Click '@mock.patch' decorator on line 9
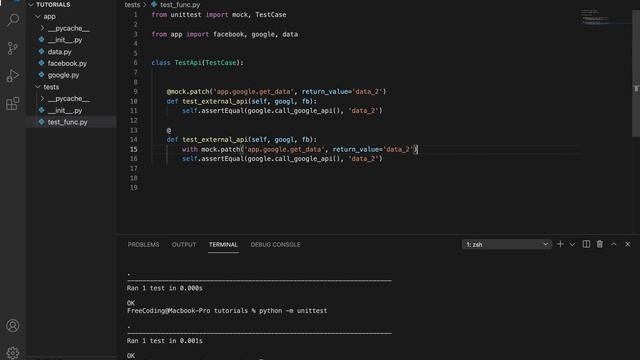640x360 pixels. pos(188,91)
